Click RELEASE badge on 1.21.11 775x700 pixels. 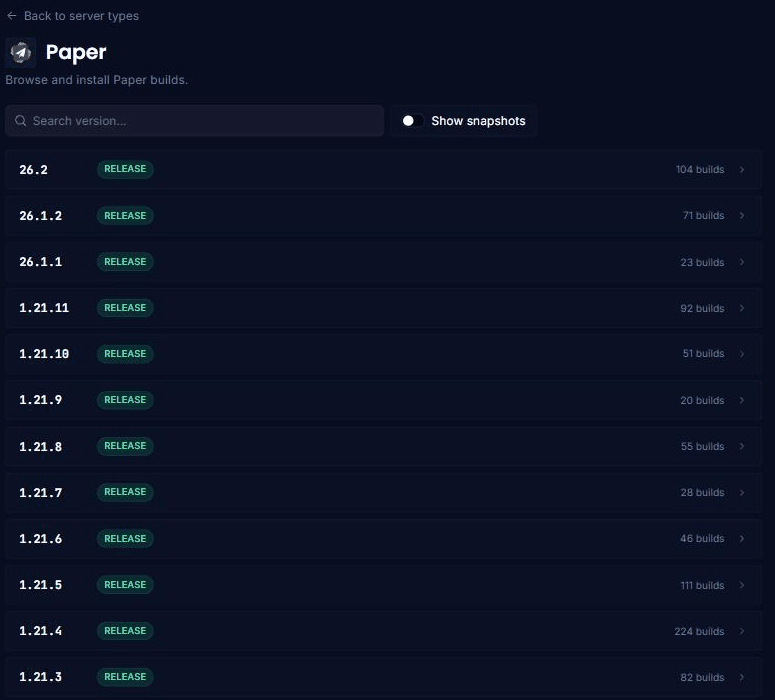point(125,308)
